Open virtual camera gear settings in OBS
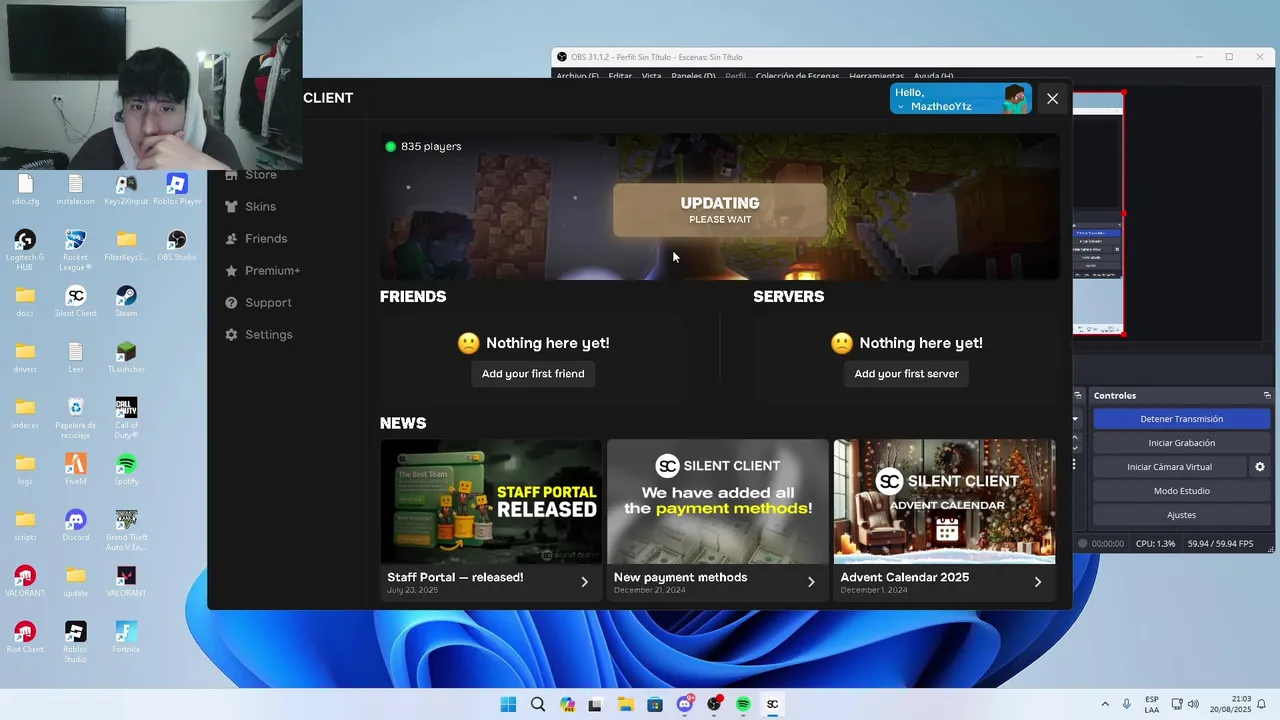The width and height of the screenshot is (1280, 720). tap(1260, 467)
